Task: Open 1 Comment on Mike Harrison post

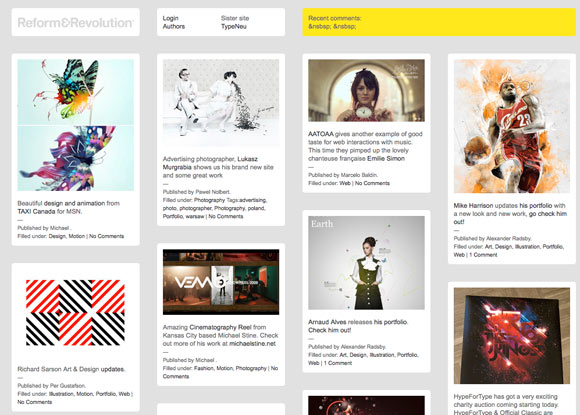Action: coord(483,255)
